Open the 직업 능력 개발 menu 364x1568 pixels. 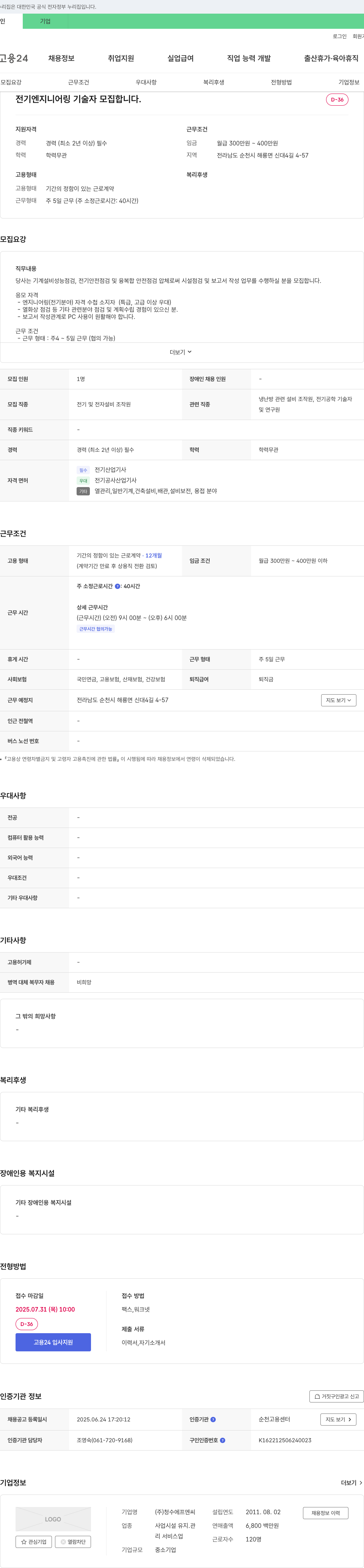(x=249, y=58)
